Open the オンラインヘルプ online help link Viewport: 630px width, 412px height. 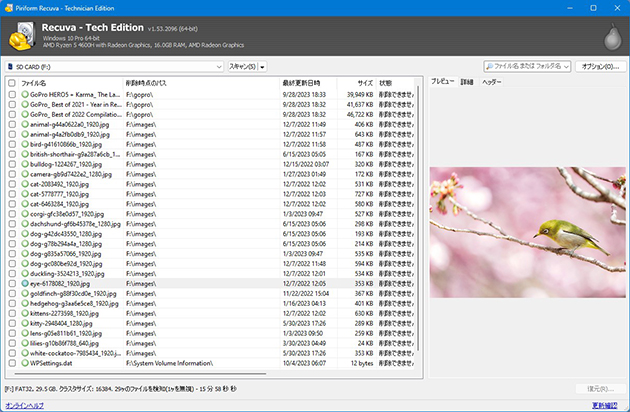coord(25,405)
